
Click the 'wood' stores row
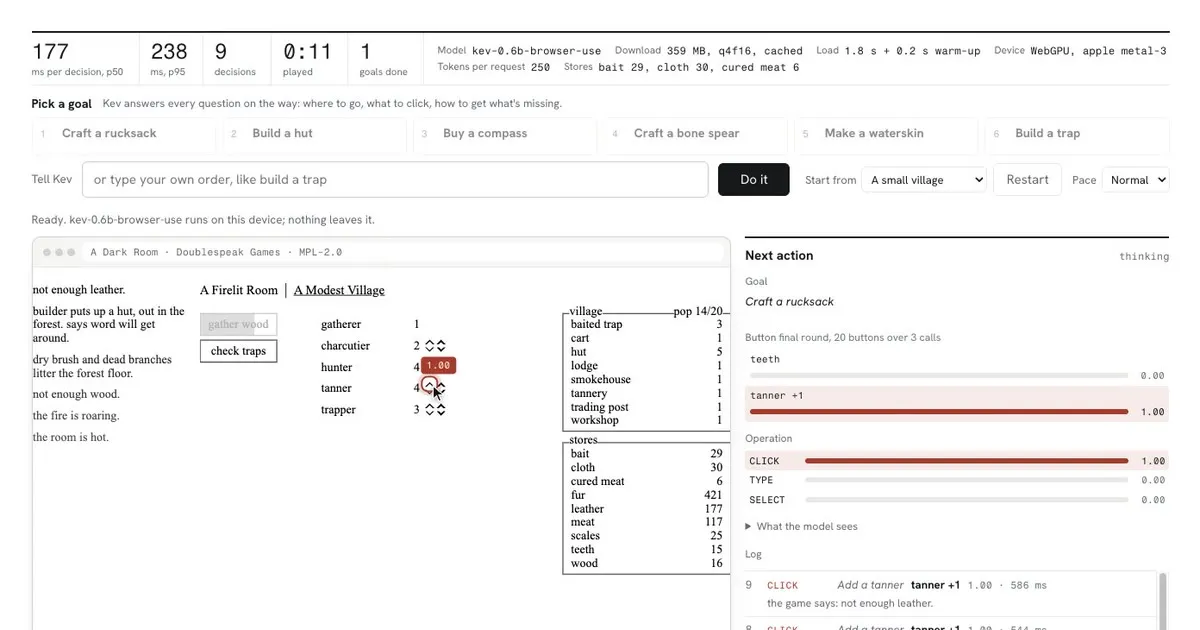click(x=646, y=563)
